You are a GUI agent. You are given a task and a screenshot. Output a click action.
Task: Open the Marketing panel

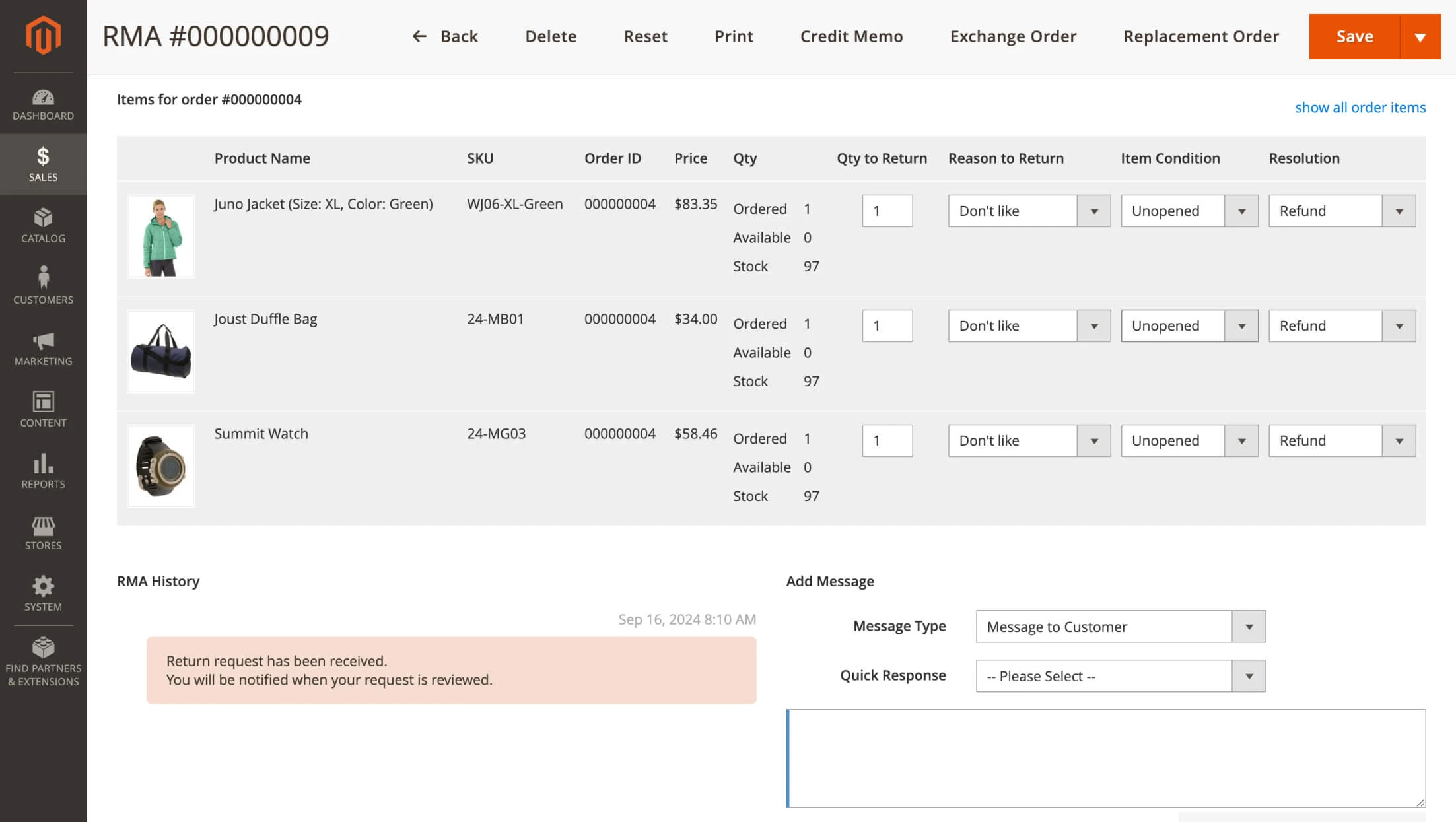(x=42, y=347)
